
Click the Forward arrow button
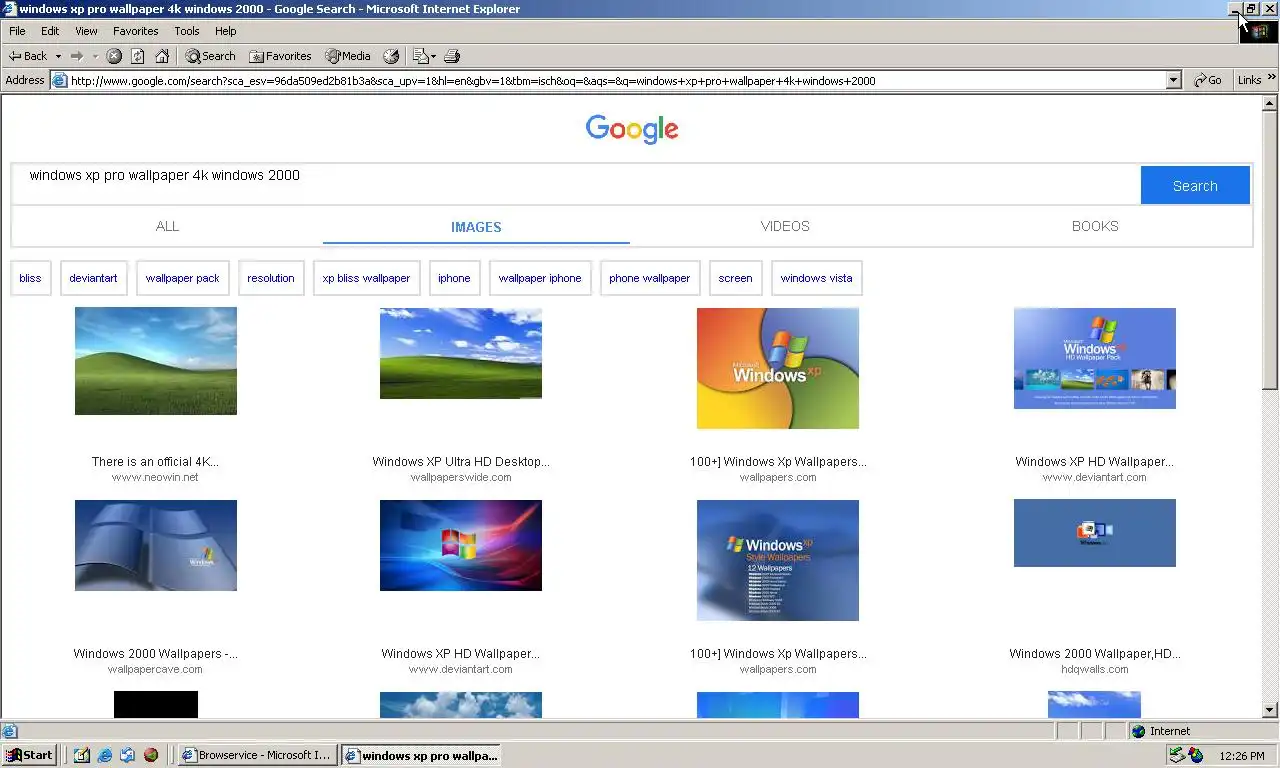[x=77, y=56]
